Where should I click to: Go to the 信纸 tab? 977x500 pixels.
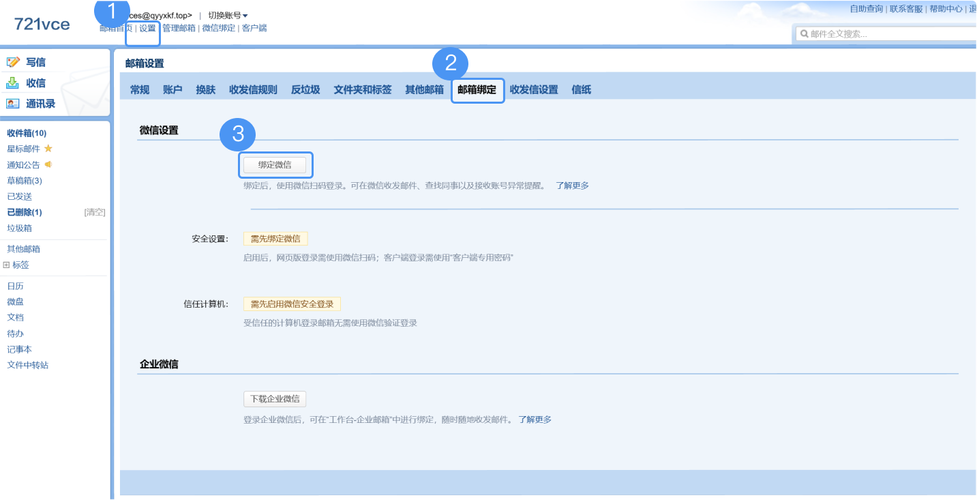point(581,90)
